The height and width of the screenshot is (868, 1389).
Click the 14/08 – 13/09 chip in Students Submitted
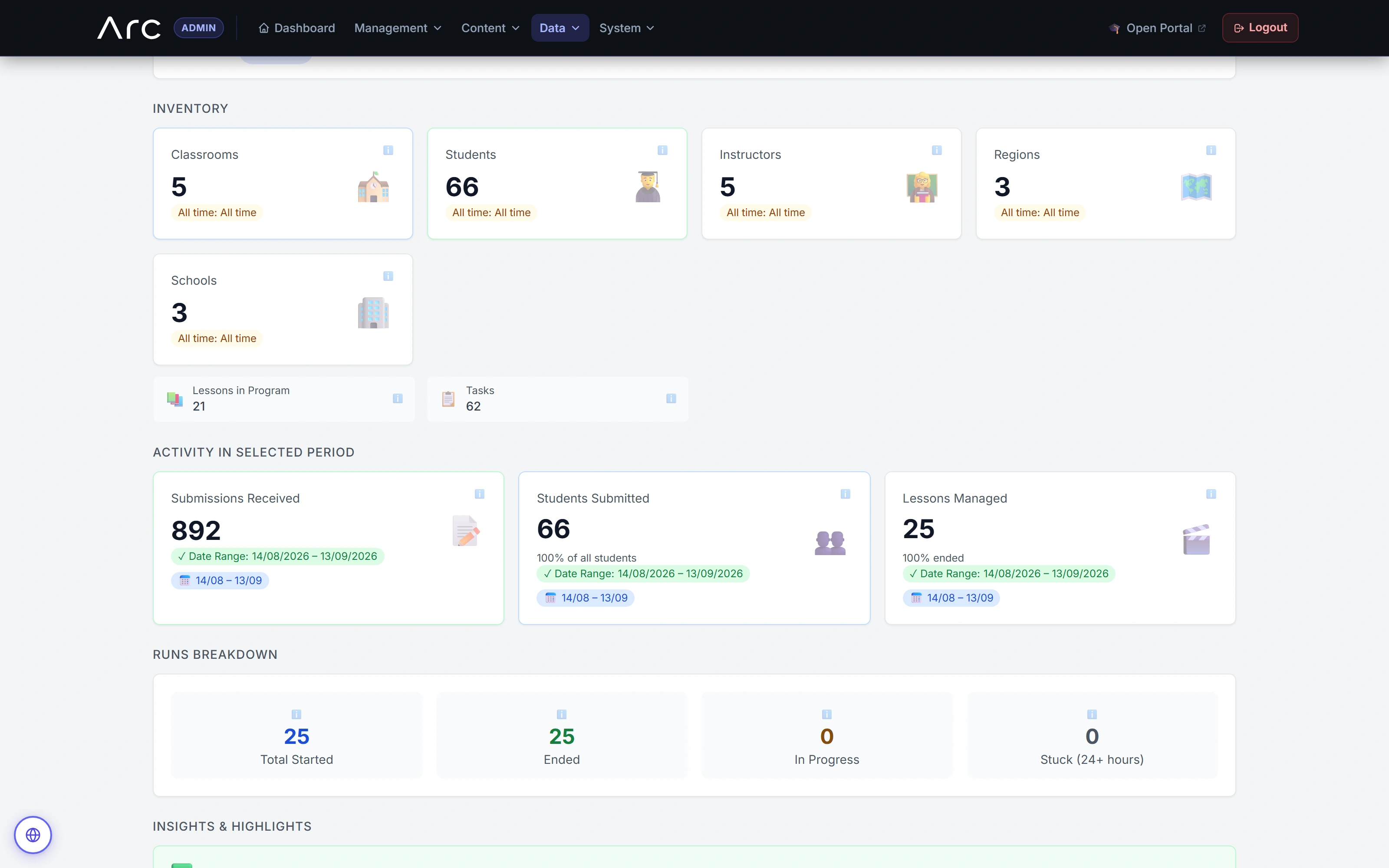(586, 598)
